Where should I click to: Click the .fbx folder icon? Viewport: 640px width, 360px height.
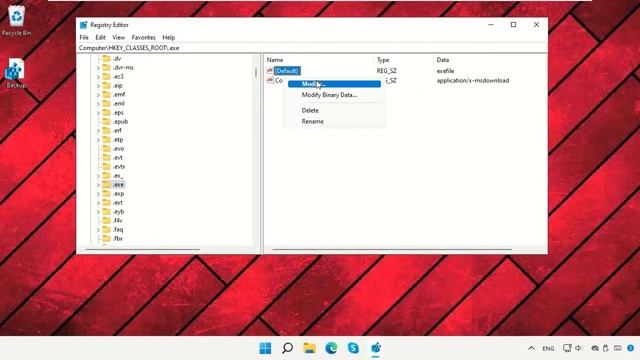(107, 238)
